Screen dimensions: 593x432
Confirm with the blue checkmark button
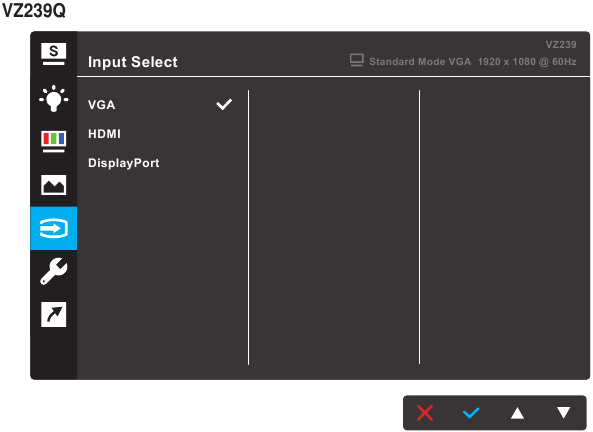point(471,413)
